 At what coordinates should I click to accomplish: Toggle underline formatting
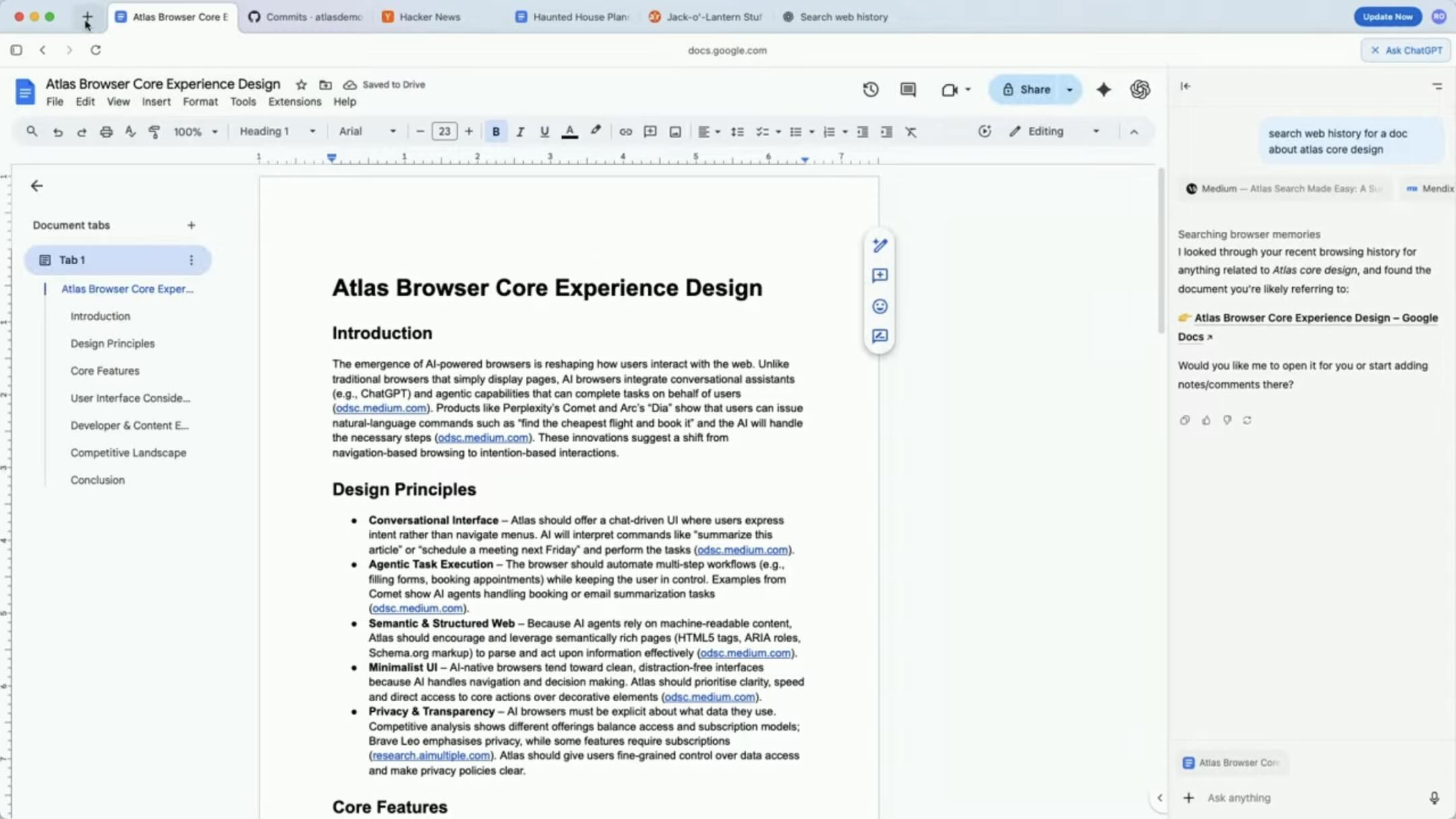pyautogui.click(x=544, y=131)
